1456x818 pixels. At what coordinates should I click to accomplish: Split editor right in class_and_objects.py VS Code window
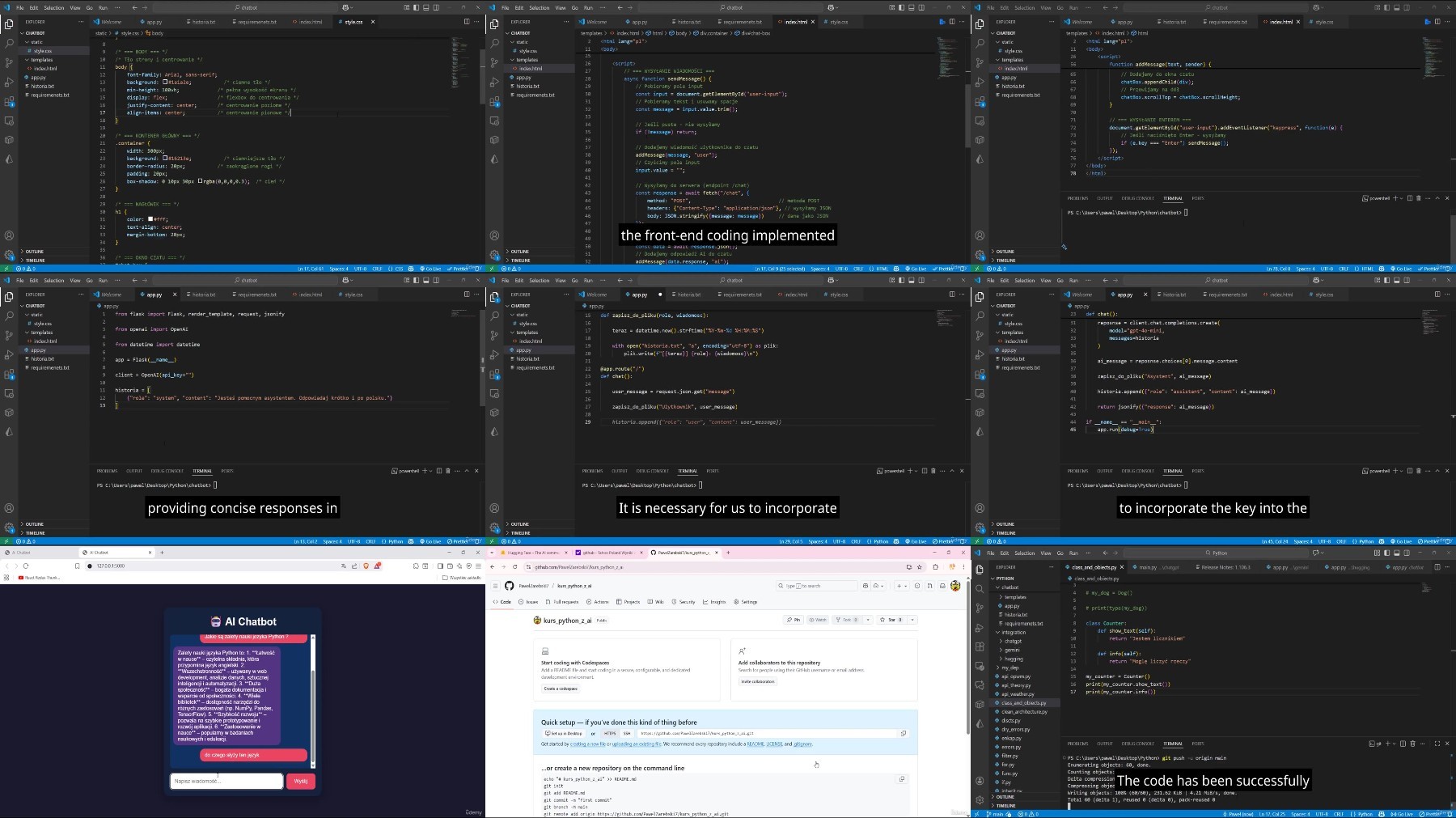pyautogui.click(x=1437, y=567)
